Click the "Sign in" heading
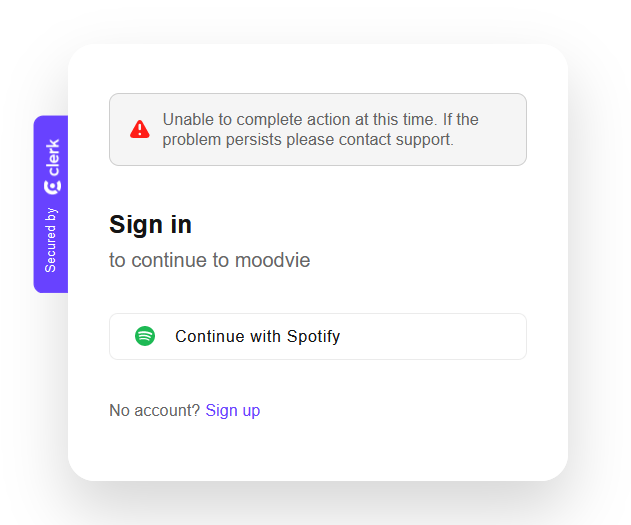 point(150,224)
